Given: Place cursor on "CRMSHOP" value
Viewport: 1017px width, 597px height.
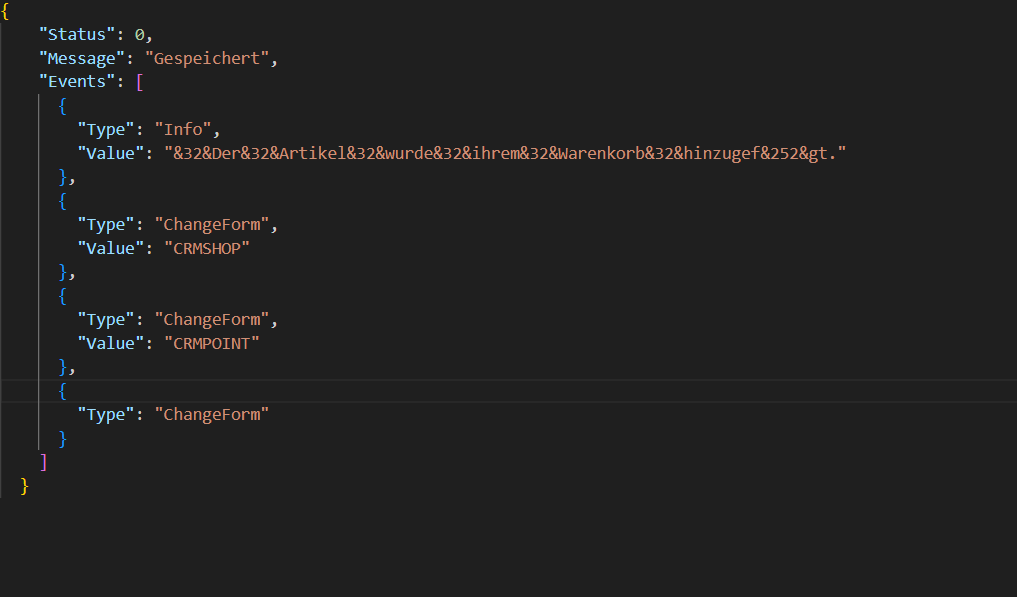Looking at the screenshot, I should pyautogui.click(x=206, y=248).
